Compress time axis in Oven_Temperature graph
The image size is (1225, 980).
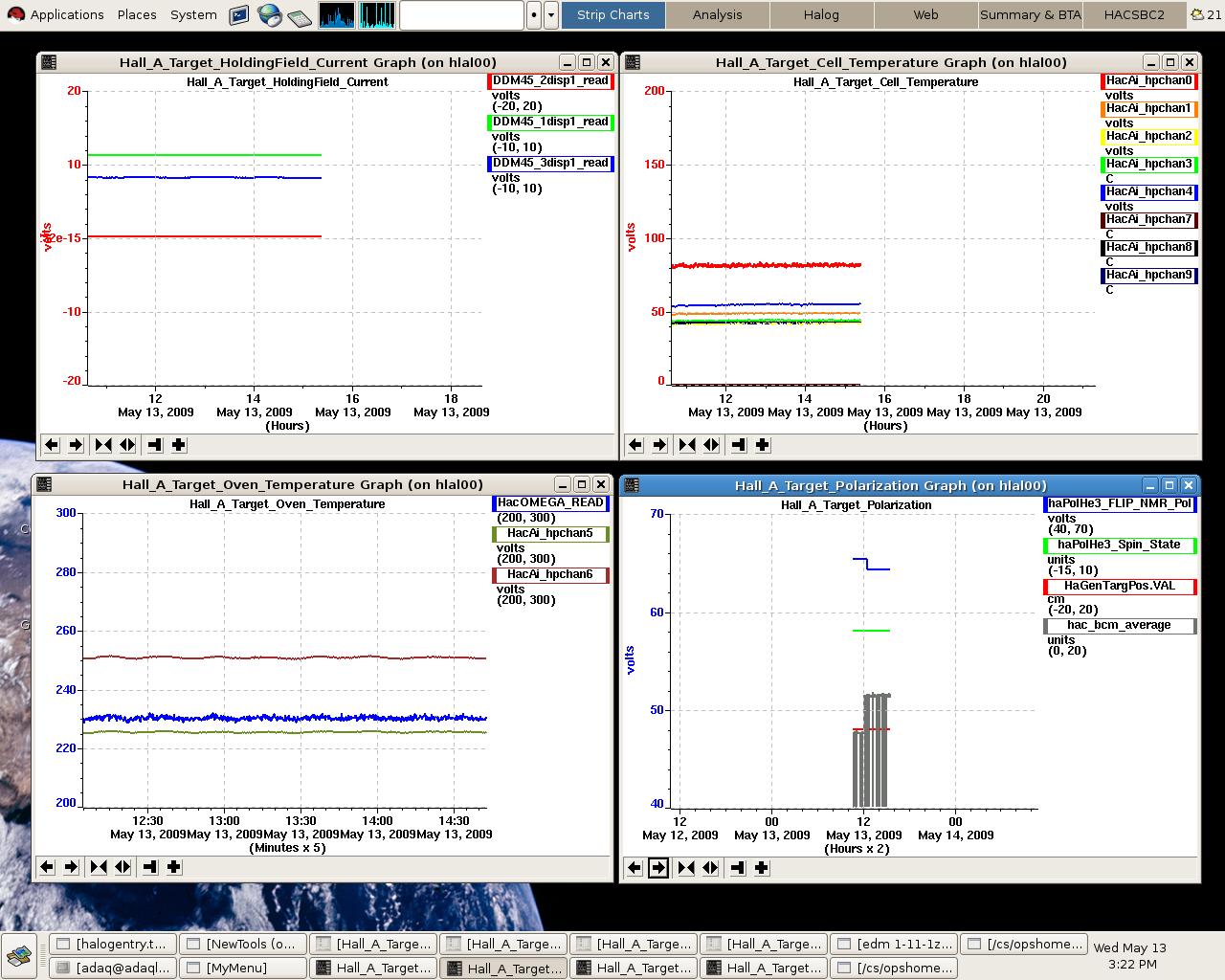pyautogui.click(x=99, y=867)
